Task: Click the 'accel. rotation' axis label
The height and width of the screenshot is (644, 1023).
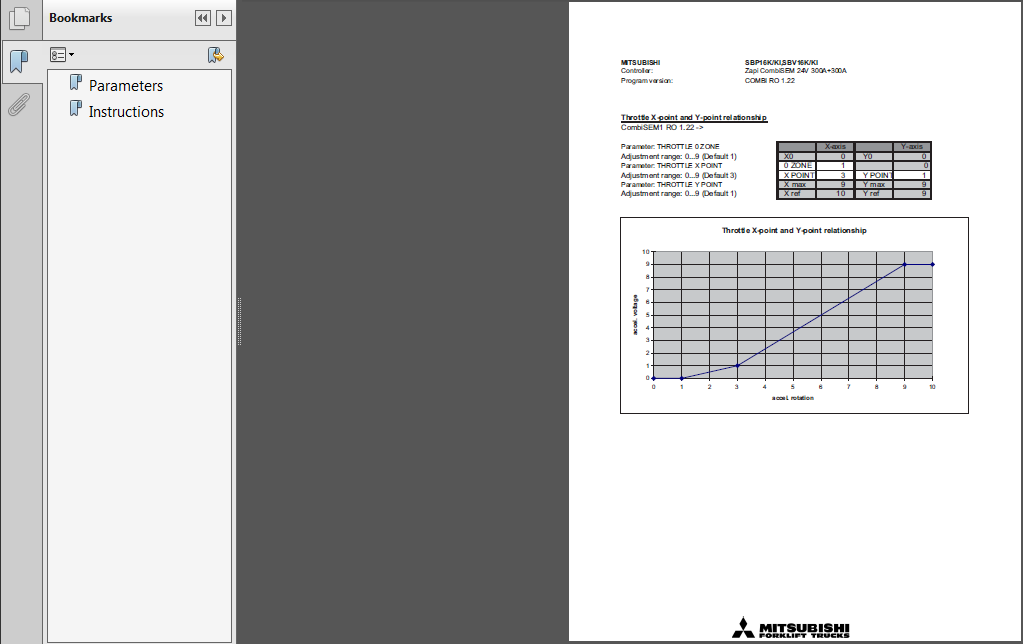Action: point(793,398)
